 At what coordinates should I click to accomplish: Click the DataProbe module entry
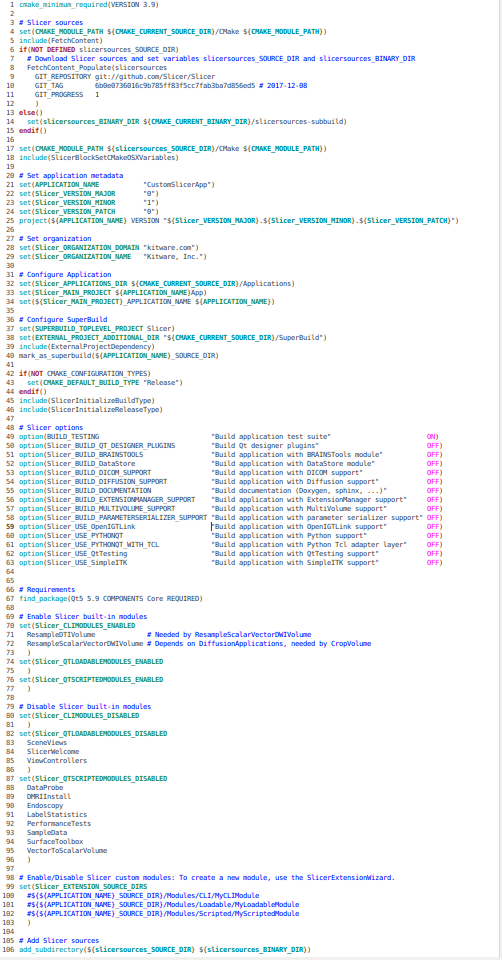click(x=45, y=787)
